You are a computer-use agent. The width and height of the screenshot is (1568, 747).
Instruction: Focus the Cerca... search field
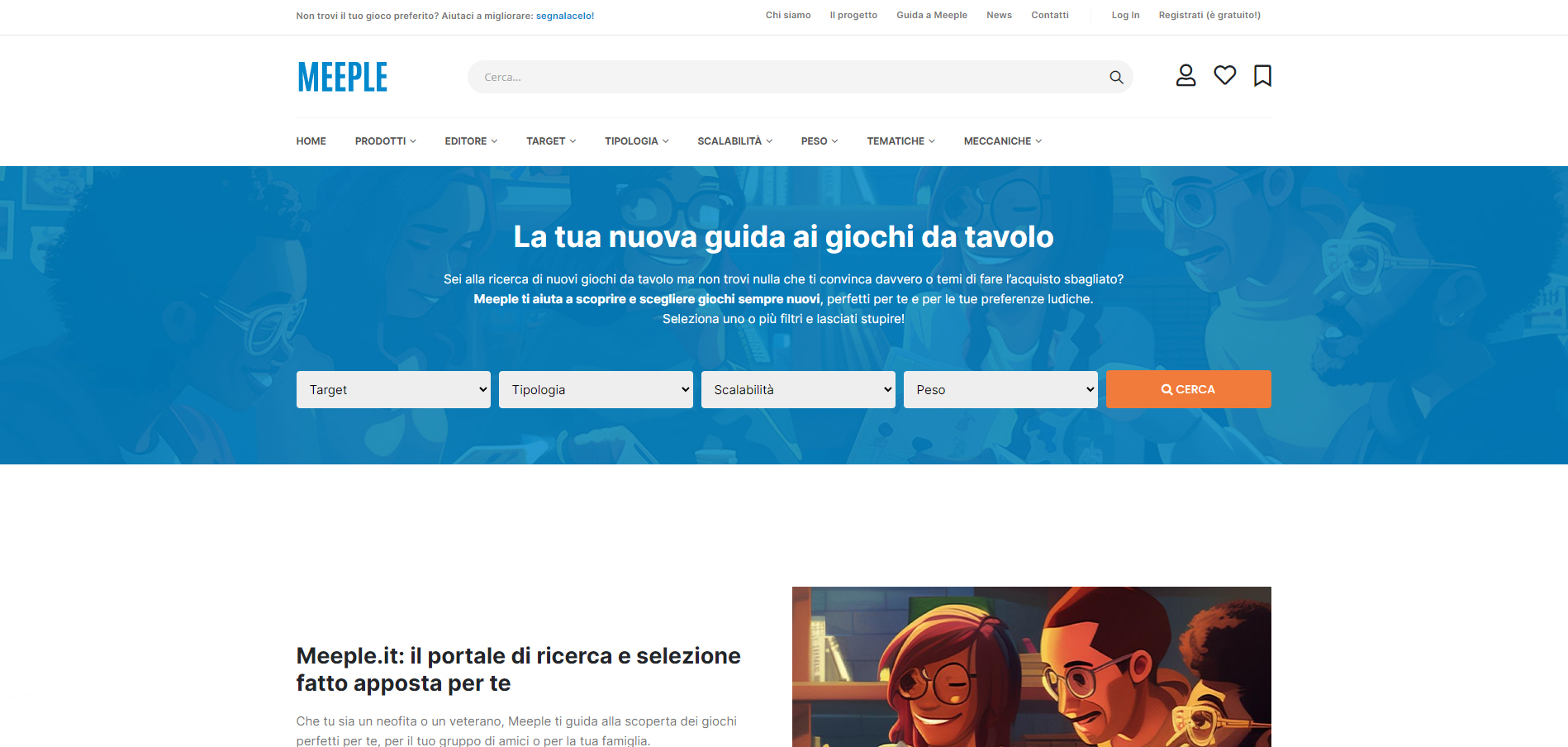pyautogui.click(x=785, y=77)
